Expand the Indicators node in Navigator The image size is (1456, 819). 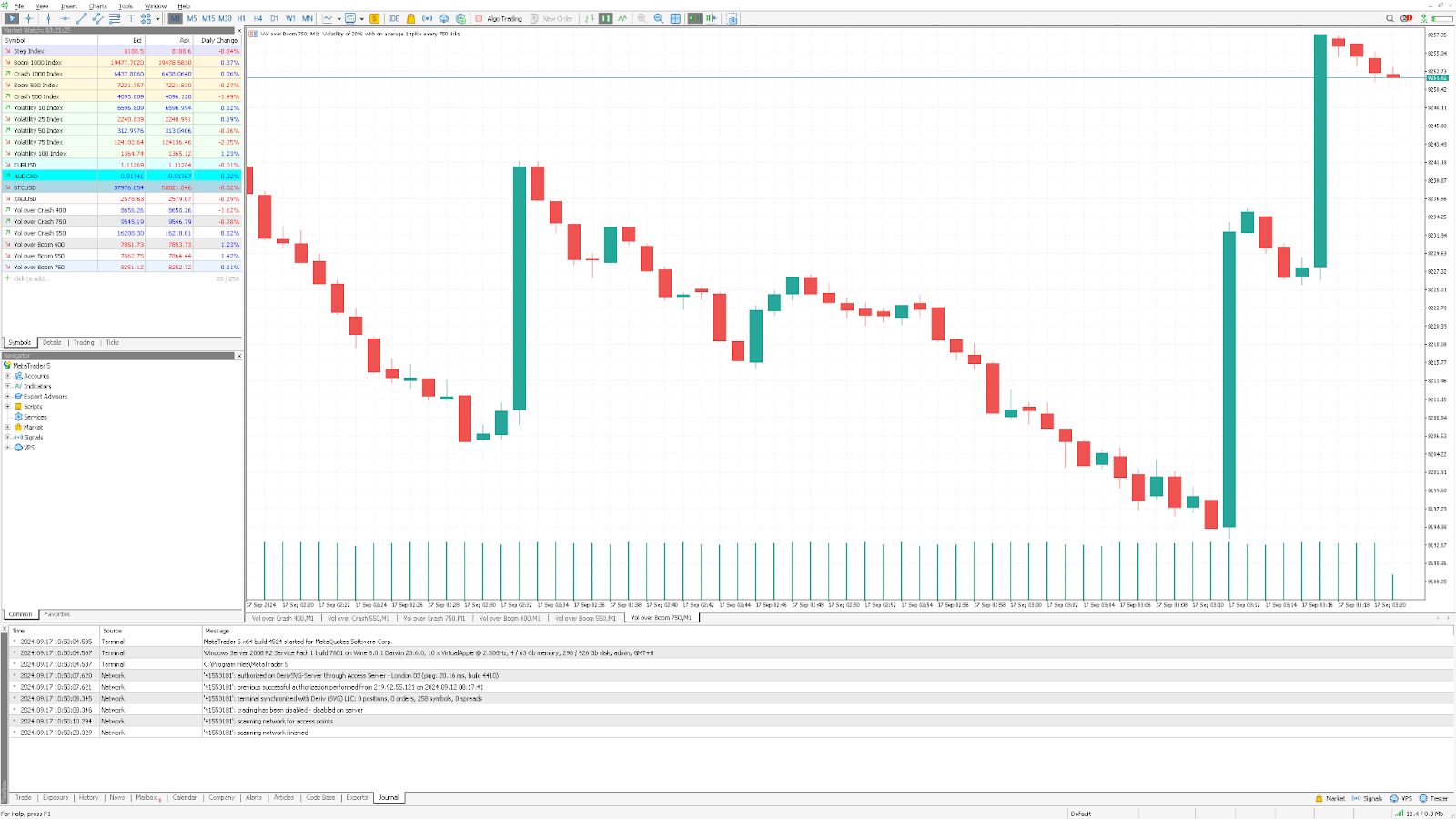6,386
